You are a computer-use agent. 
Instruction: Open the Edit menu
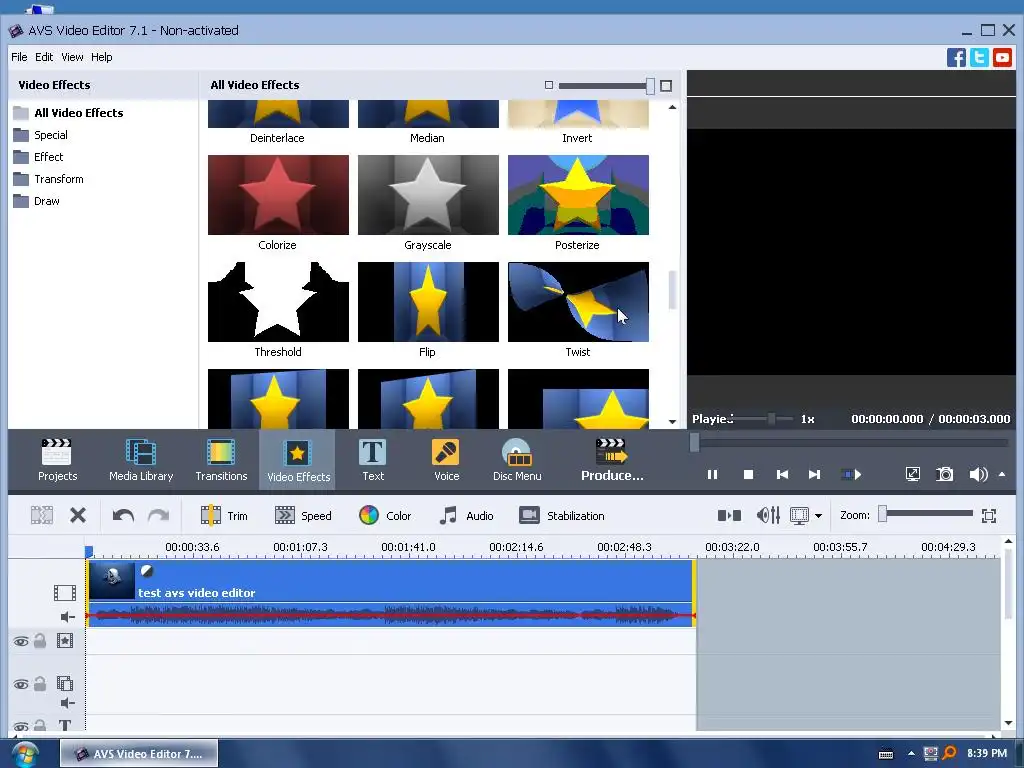click(44, 57)
